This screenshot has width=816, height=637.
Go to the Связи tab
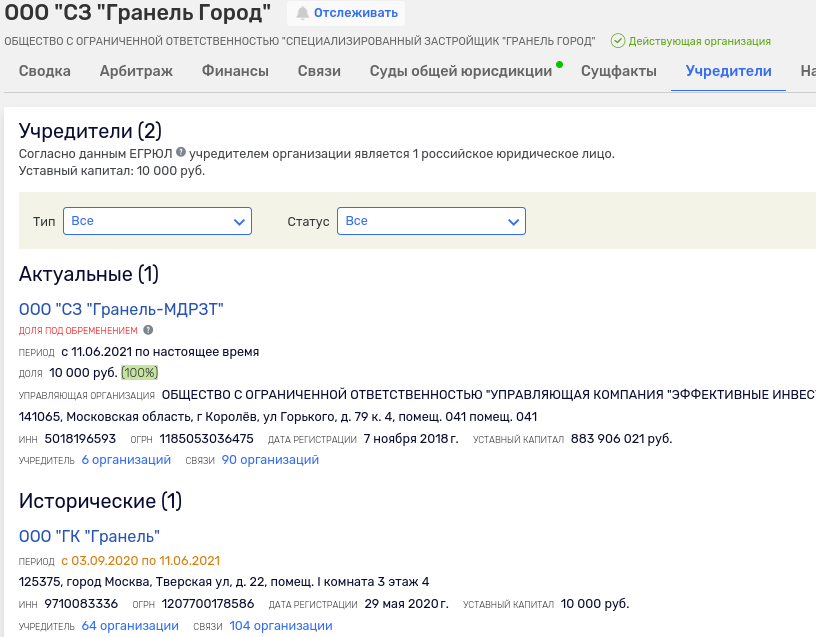pyautogui.click(x=319, y=71)
